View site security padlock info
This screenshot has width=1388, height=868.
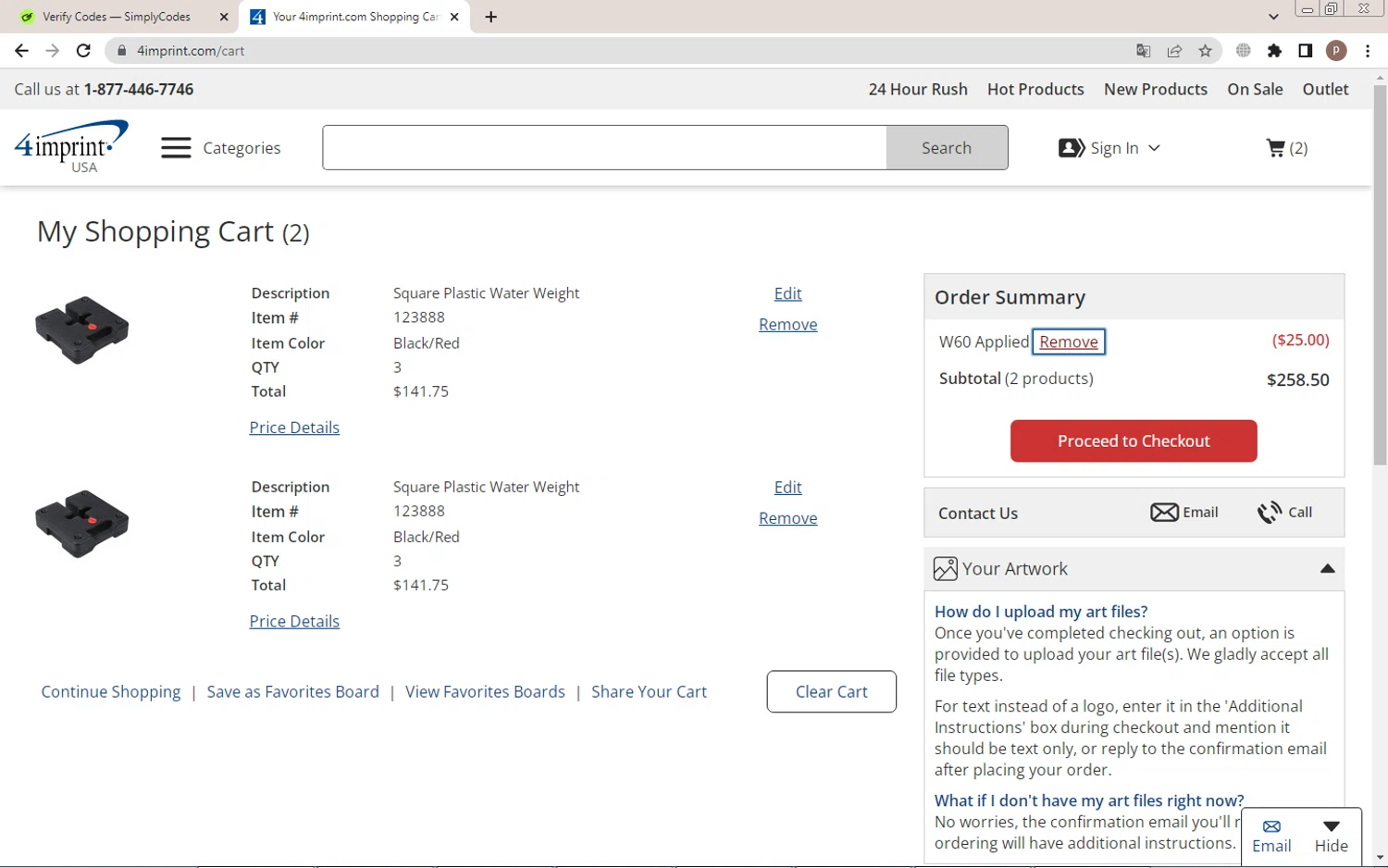point(121,51)
